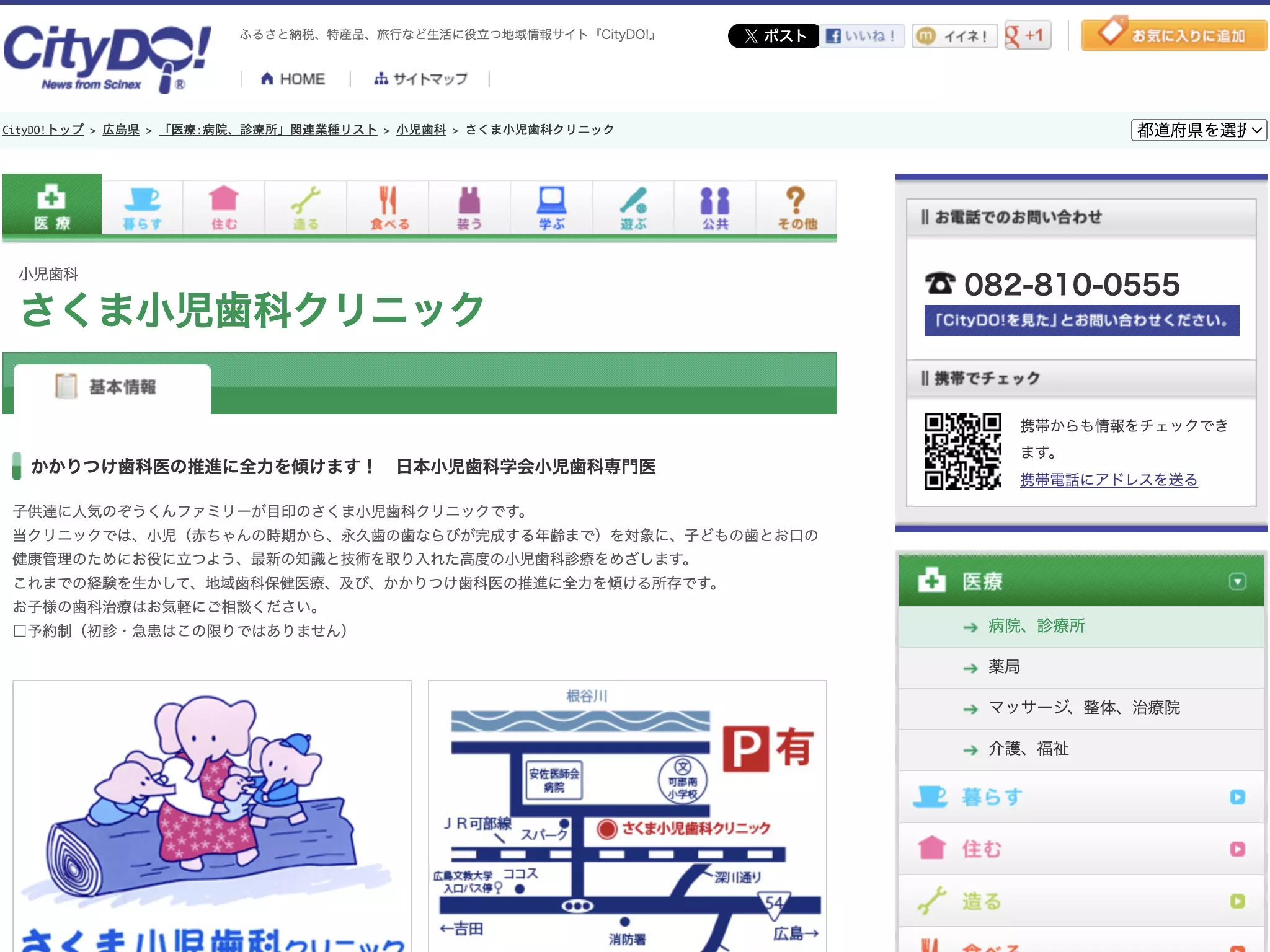Click お気に入りに追加 button
The image size is (1270, 952).
[x=1173, y=35]
